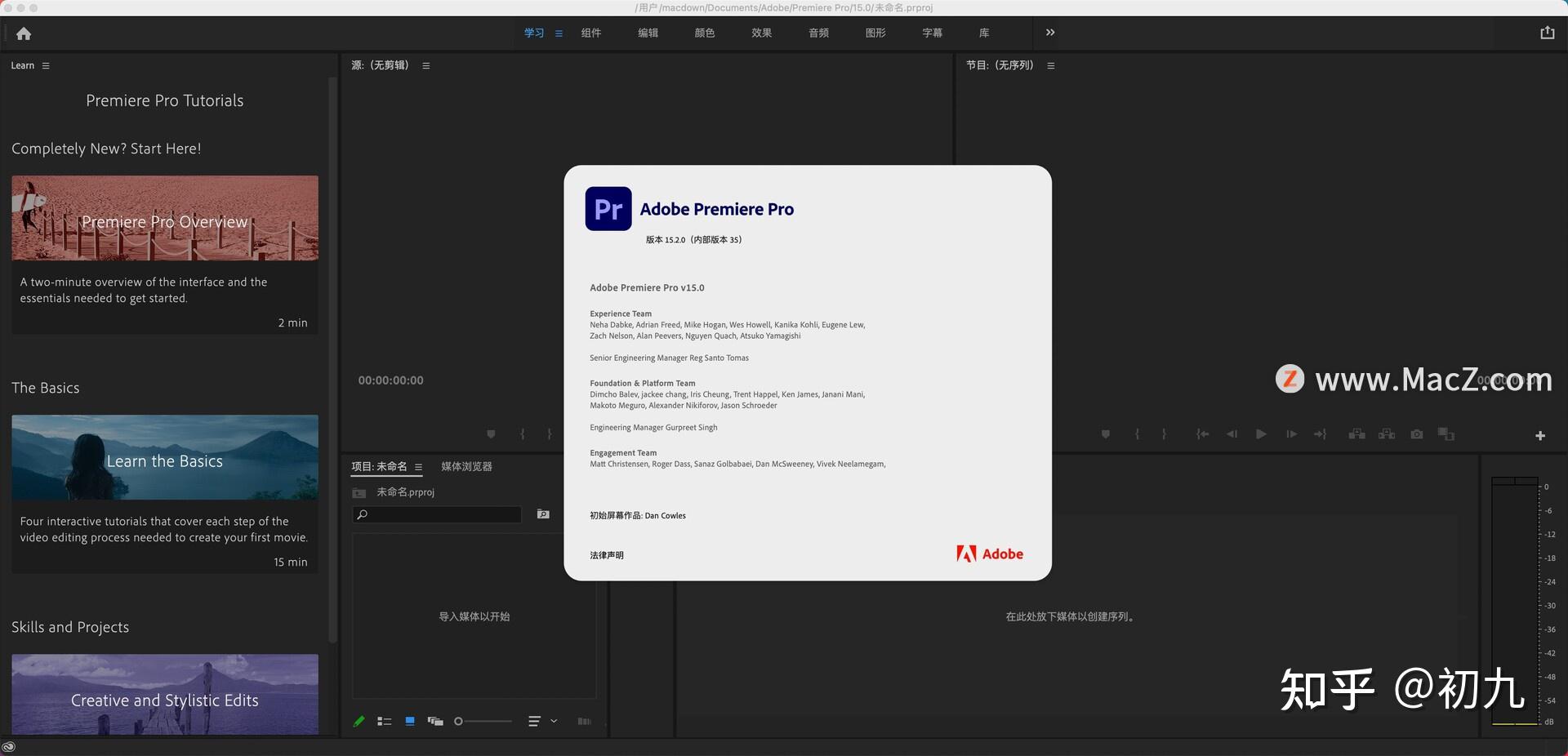
Task: Switch to the 音频 workspace tab
Action: tap(818, 33)
